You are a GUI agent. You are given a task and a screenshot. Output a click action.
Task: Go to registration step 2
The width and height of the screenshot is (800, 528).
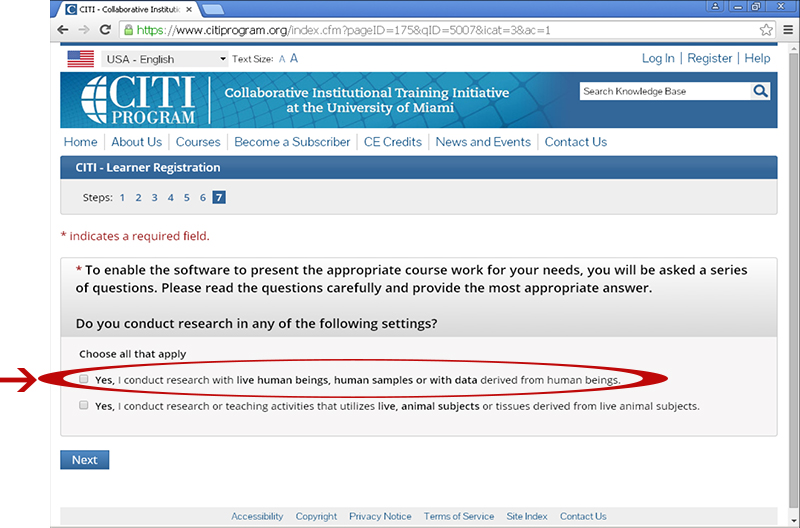click(138, 197)
